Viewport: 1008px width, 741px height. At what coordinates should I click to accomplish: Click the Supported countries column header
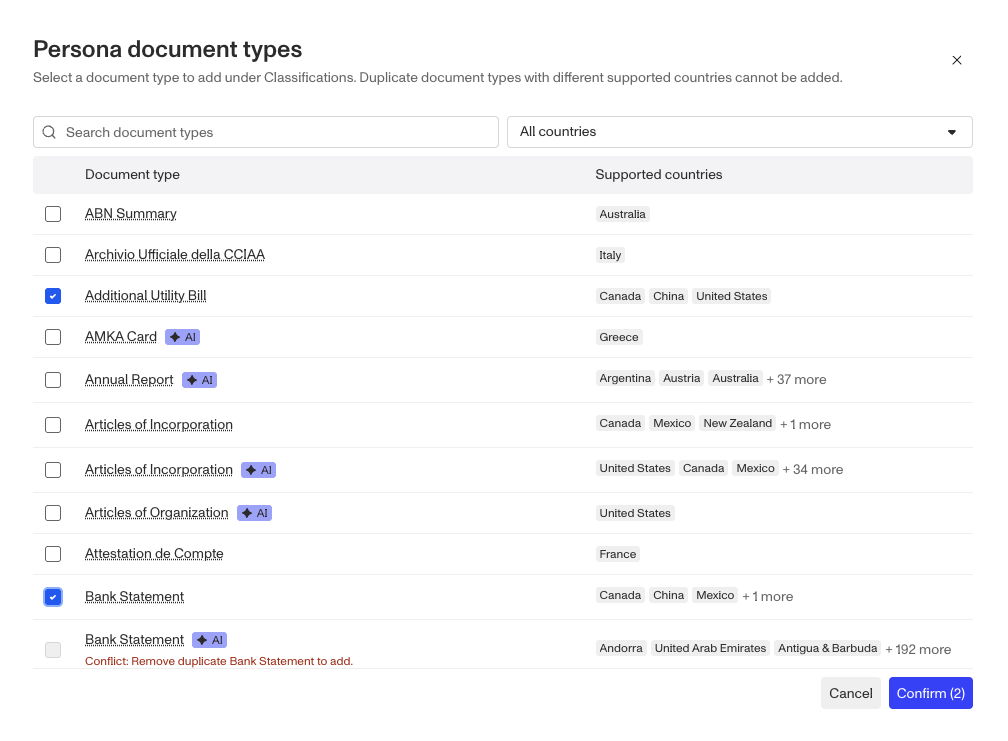click(x=658, y=174)
